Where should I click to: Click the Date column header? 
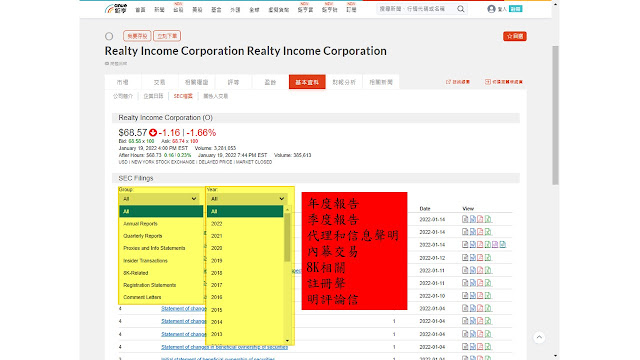[x=425, y=209]
